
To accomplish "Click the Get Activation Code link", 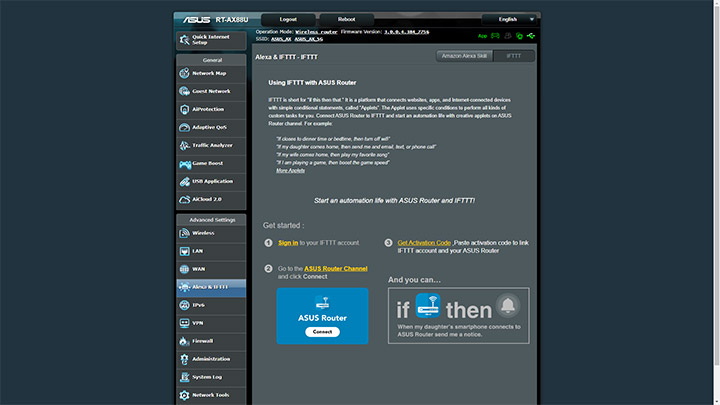I will [x=424, y=242].
